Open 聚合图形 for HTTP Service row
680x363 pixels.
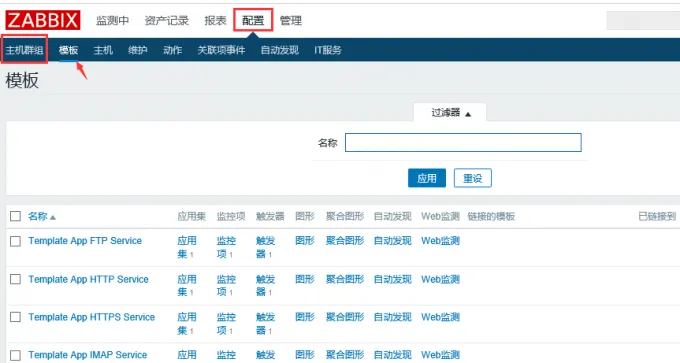click(x=345, y=279)
